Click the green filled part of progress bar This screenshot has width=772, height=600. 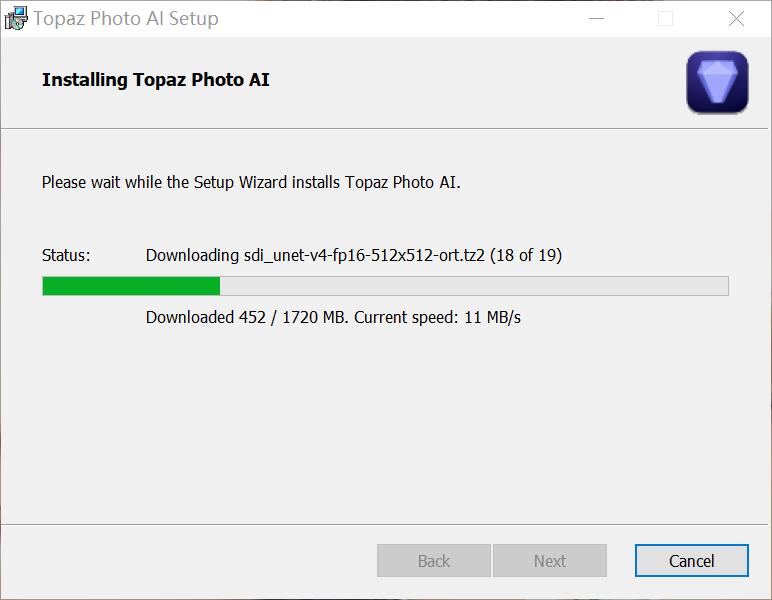131,286
